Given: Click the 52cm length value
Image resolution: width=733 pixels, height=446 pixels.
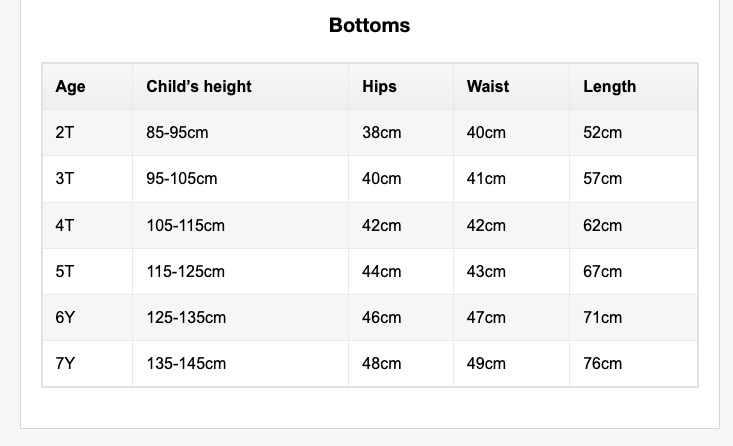Looking at the screenshot, I should (602, 132).
